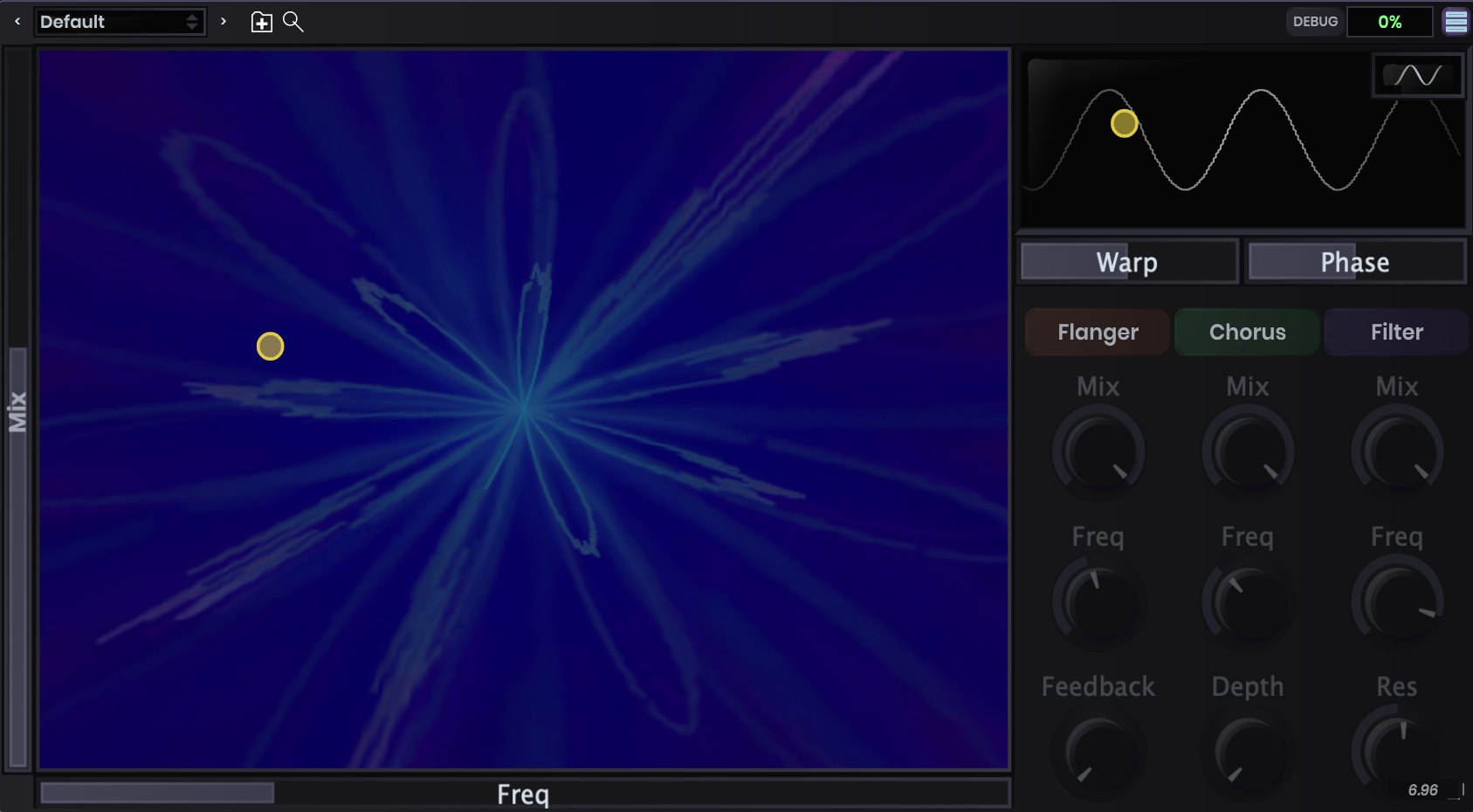Click the Flanger Mix knob

[x=1098, y=452]
